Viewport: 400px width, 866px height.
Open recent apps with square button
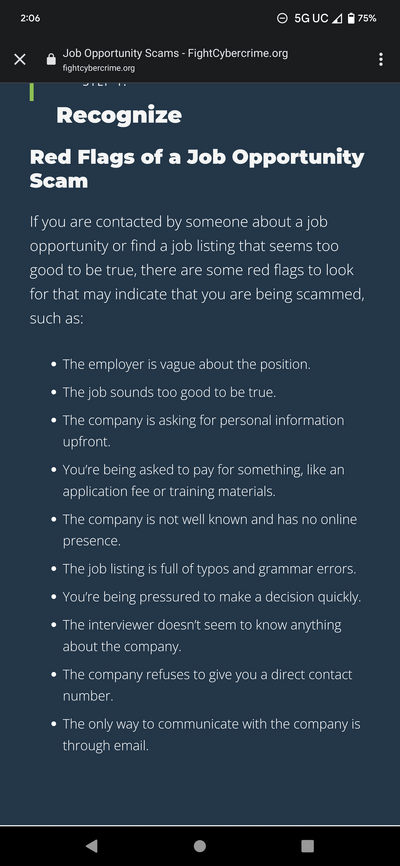pos(307,846)
